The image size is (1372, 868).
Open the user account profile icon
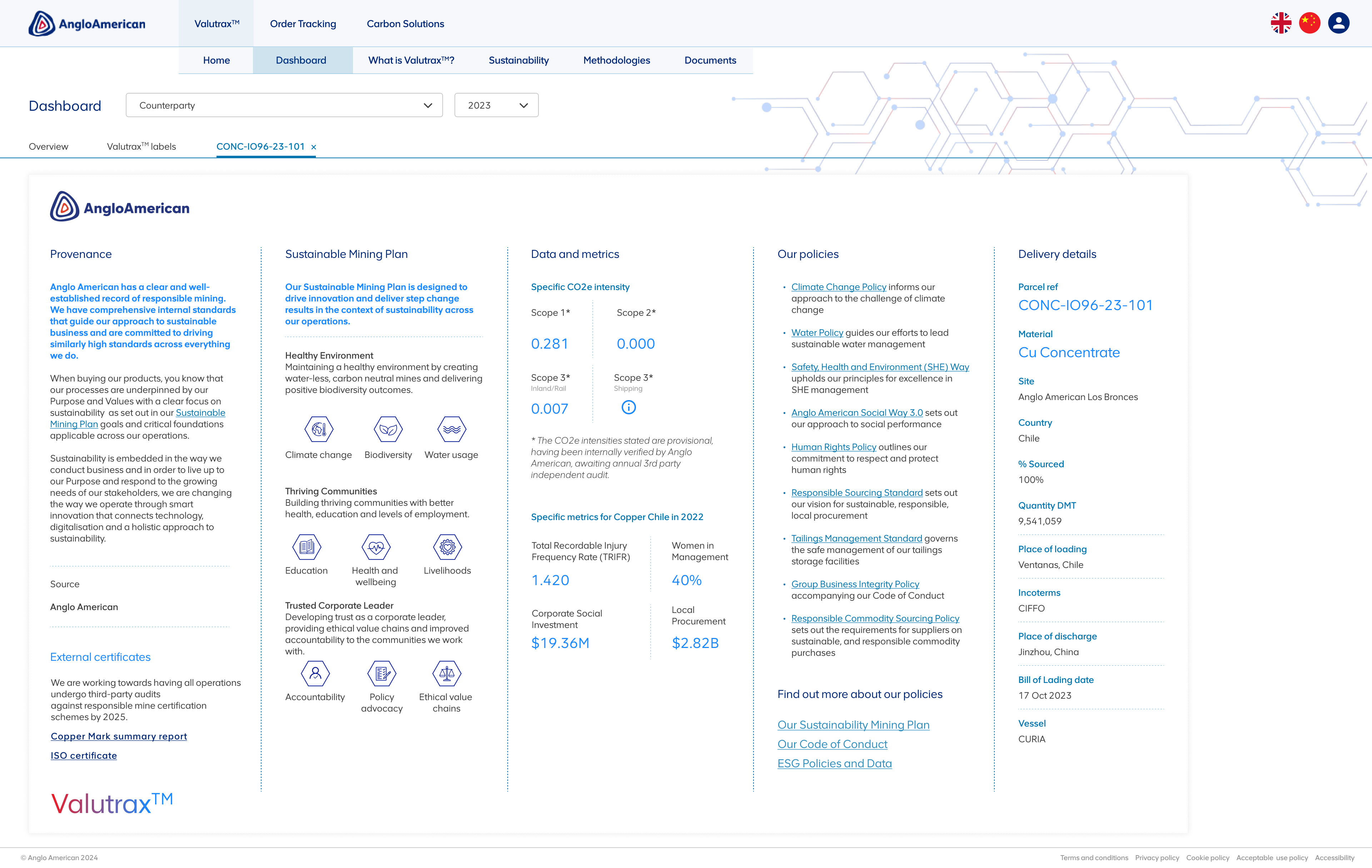tap(1338, 23)
